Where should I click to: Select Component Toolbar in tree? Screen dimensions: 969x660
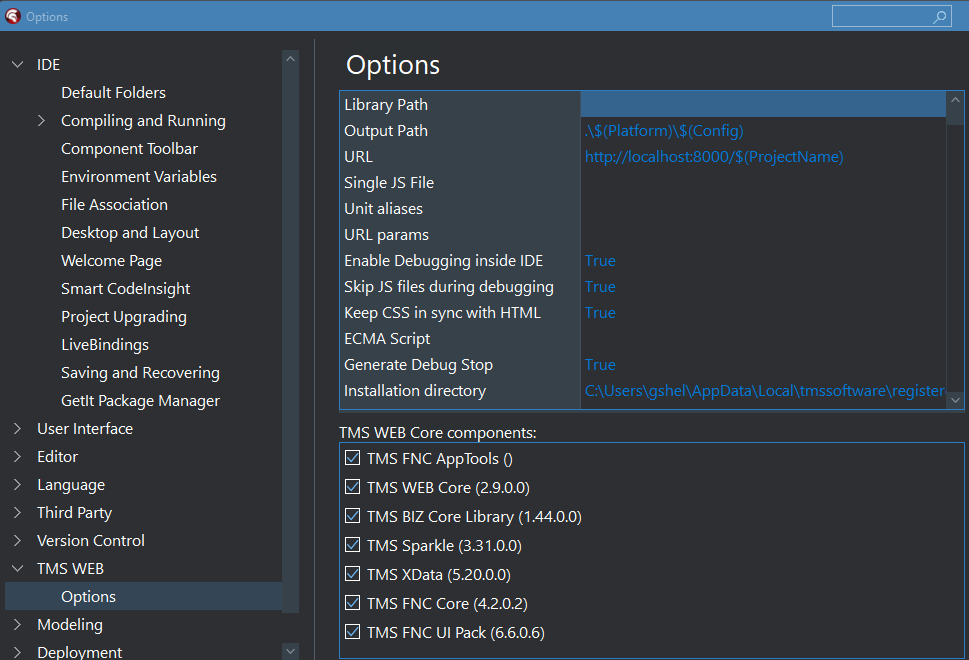pos(129,149)
